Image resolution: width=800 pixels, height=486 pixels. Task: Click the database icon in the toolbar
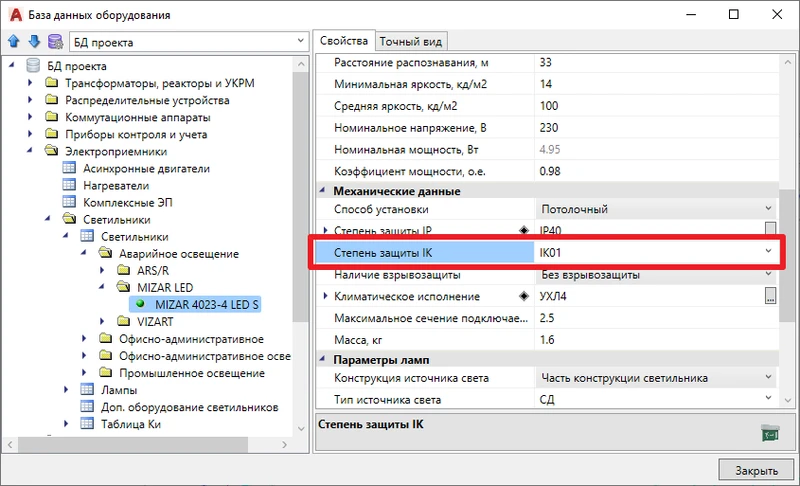[x=54, y=42]
